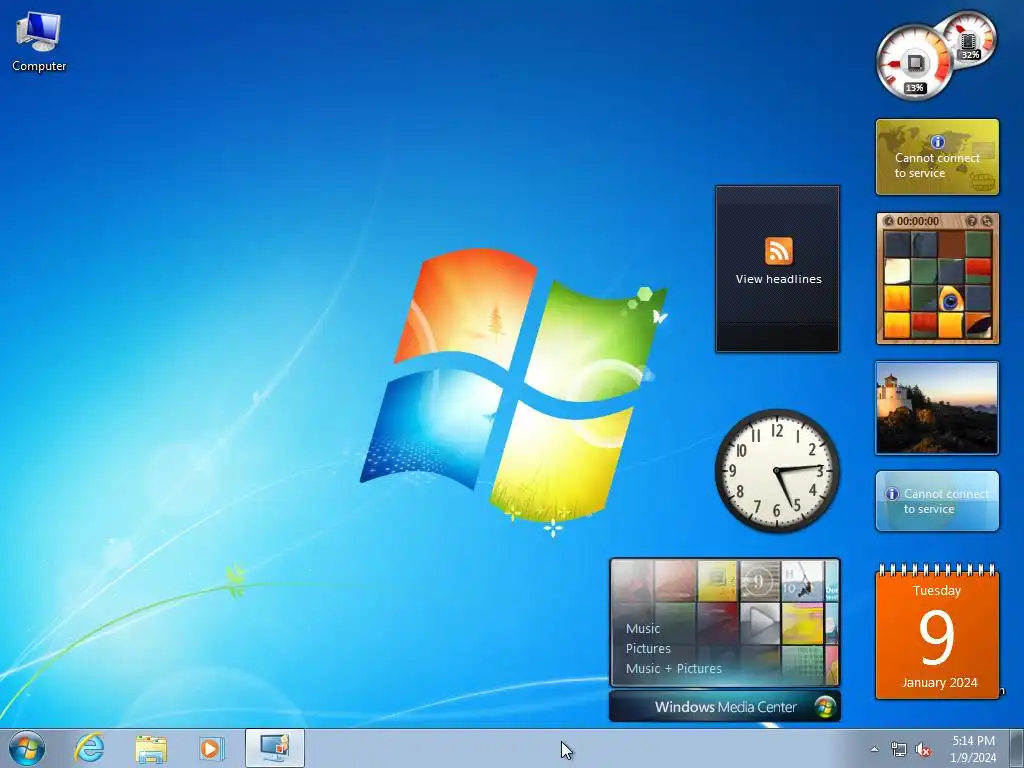Click the Picture Puzzle solve arrows icon
Image resolution: width=1024 pixels, height=768 pixels.
point(986,221)
